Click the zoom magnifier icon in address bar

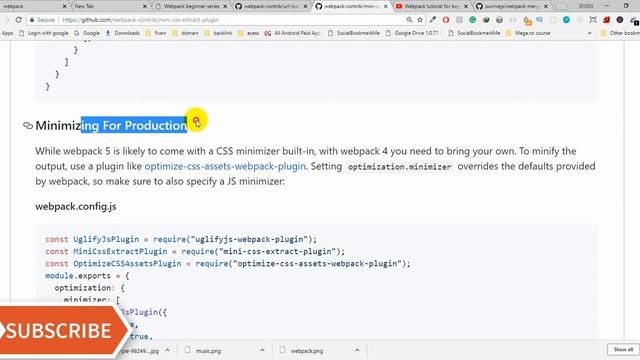(x=409, y=20)
